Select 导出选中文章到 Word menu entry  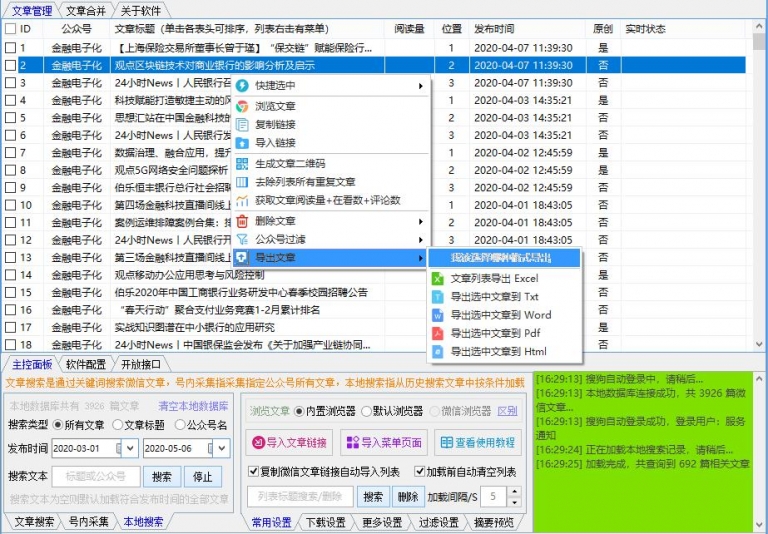504,315
